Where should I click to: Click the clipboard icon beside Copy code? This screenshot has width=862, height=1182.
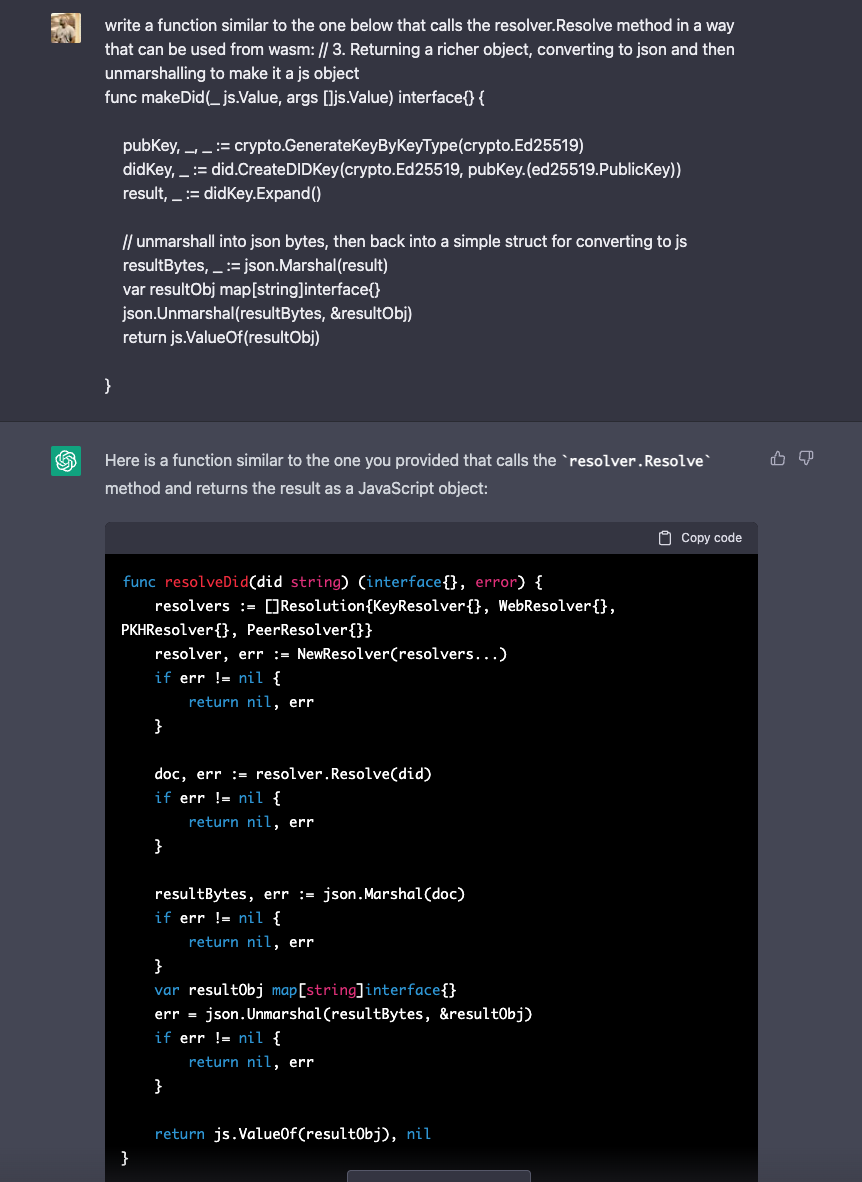point(665,538)
